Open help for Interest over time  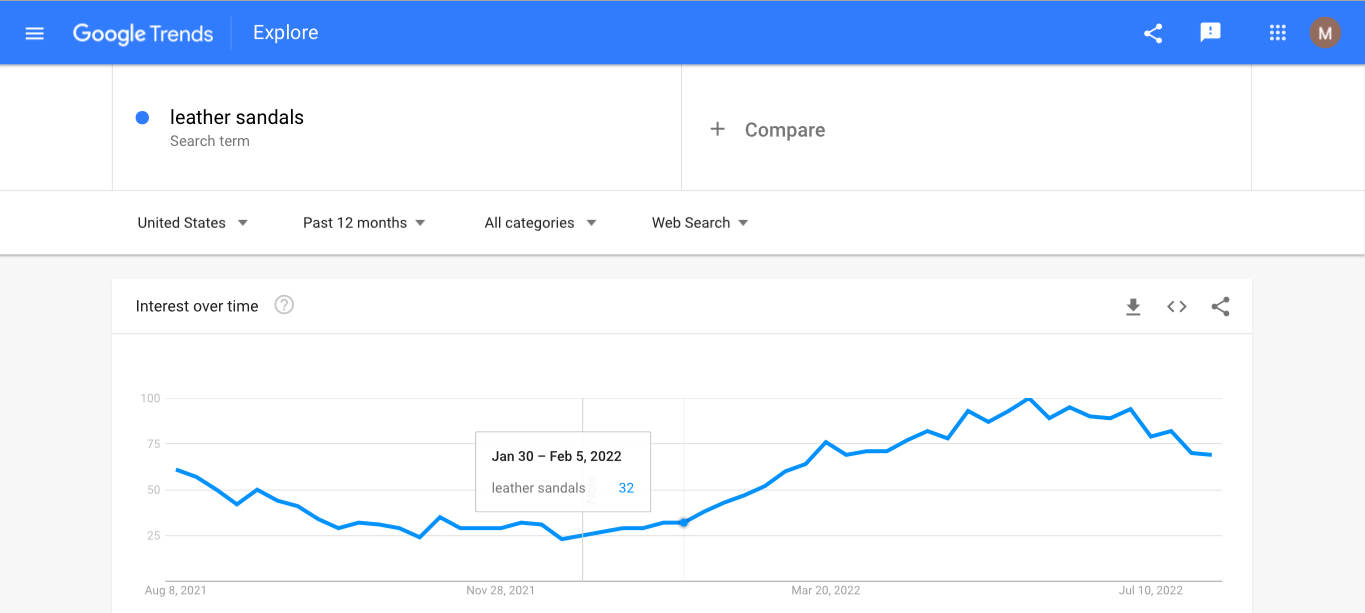(284, 306)
